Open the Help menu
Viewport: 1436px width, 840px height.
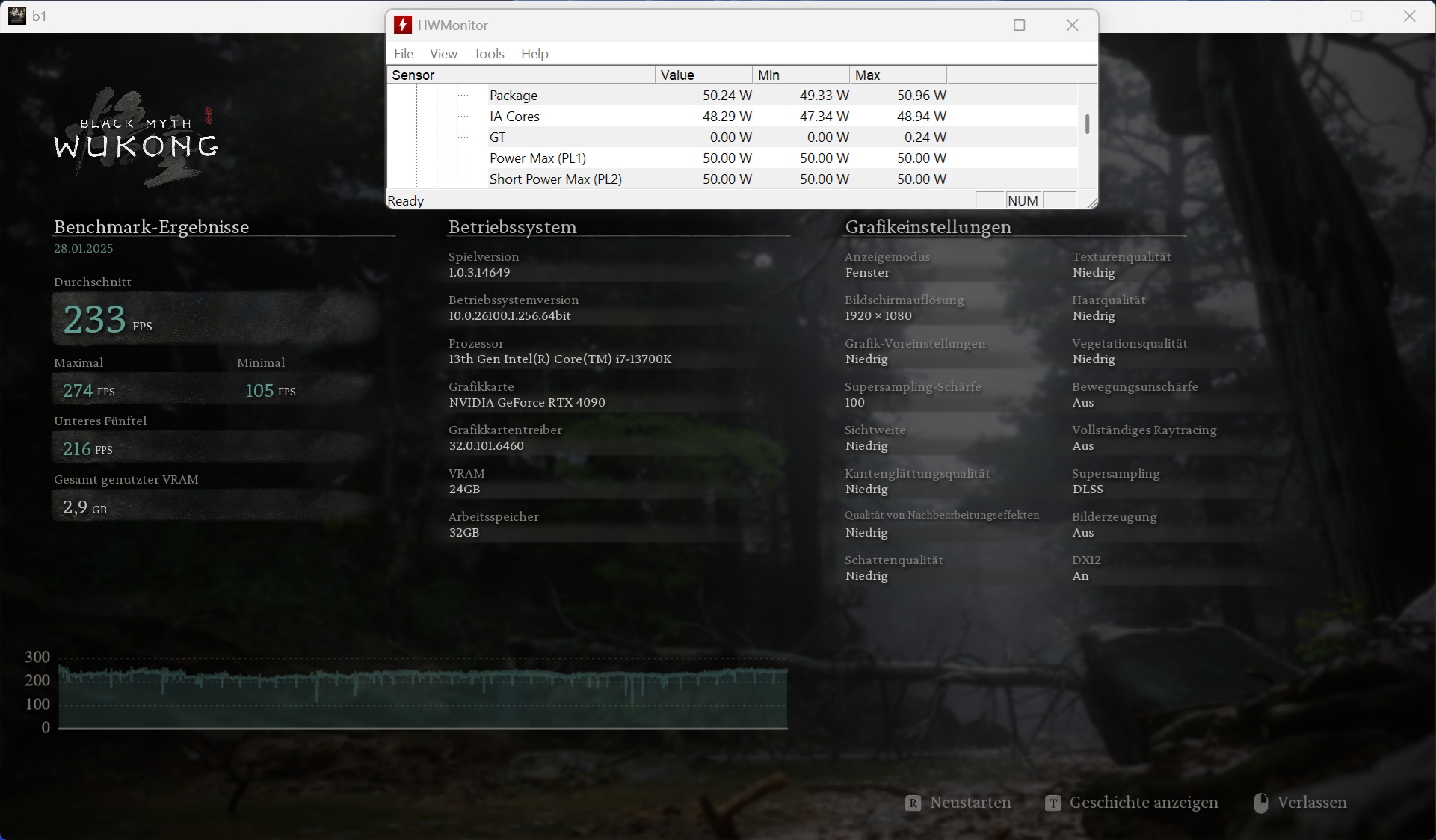[534, 54]
